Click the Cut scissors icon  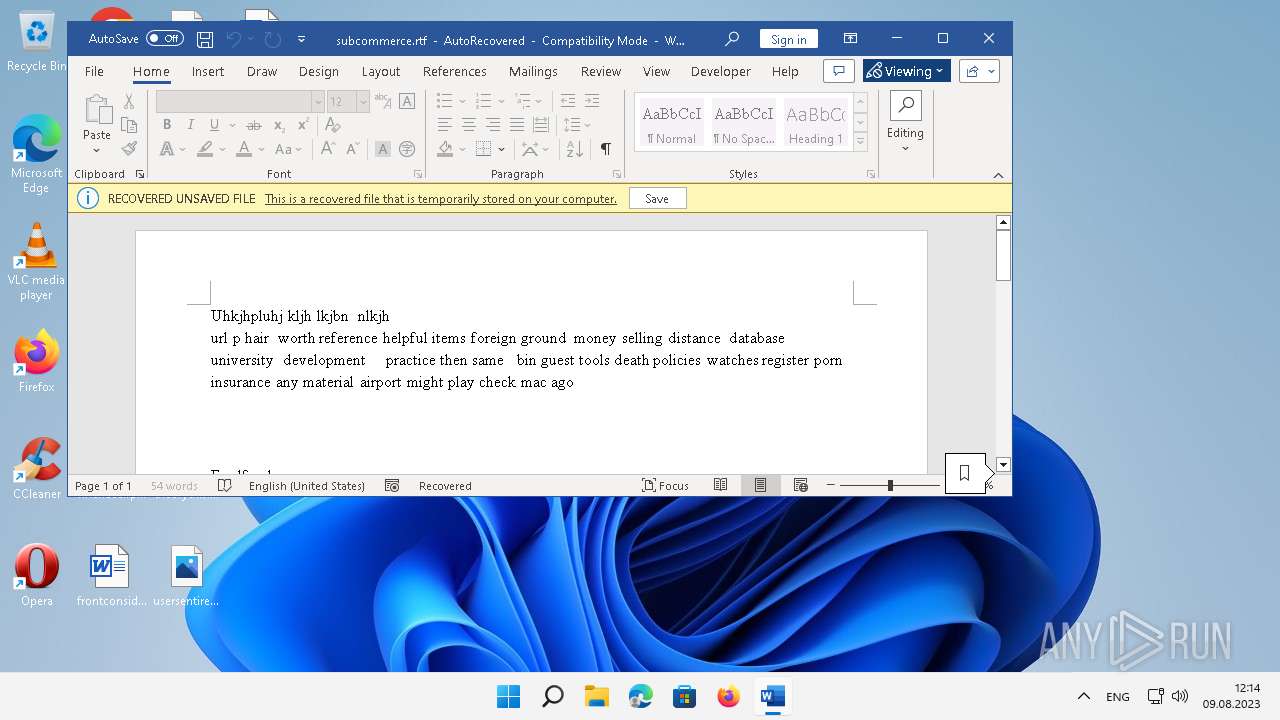[129, 102]
